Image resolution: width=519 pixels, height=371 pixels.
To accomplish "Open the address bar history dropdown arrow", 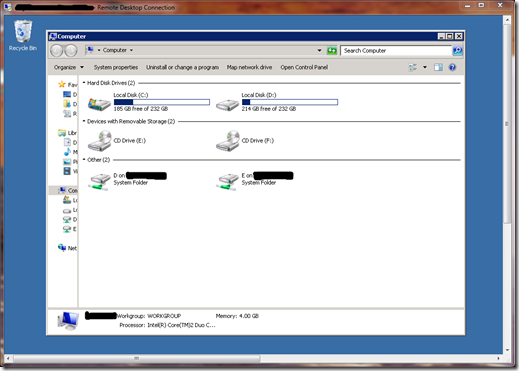I will (x=319, y=50).
